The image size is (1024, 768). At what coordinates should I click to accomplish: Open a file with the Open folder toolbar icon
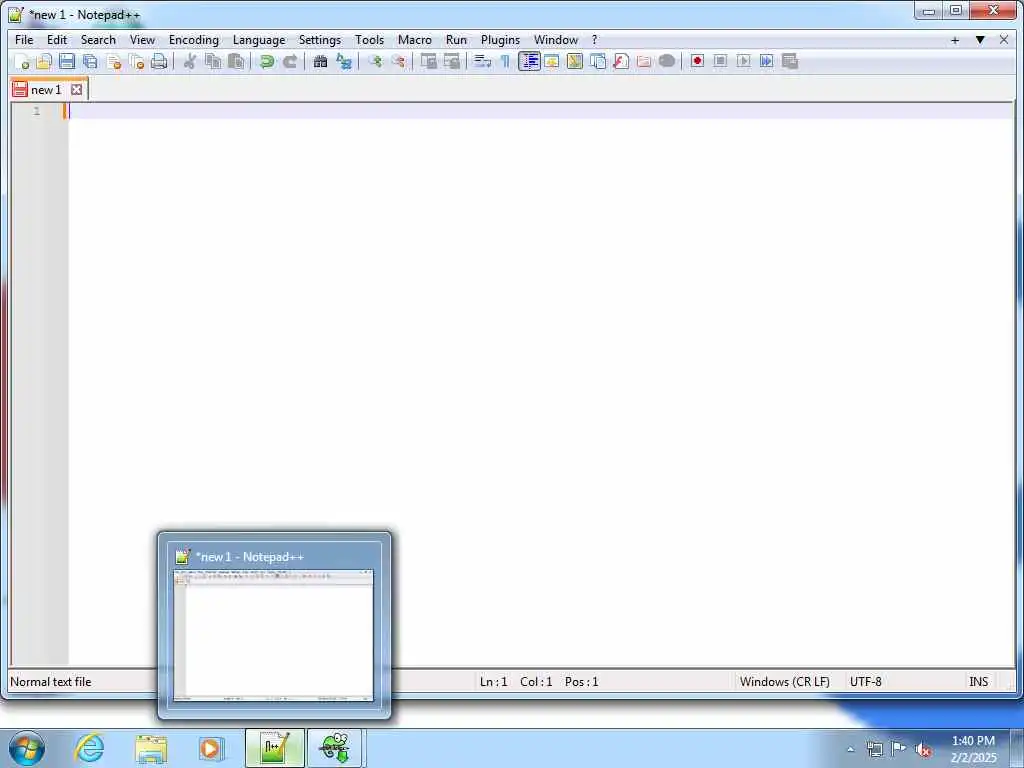pos(44,61)
